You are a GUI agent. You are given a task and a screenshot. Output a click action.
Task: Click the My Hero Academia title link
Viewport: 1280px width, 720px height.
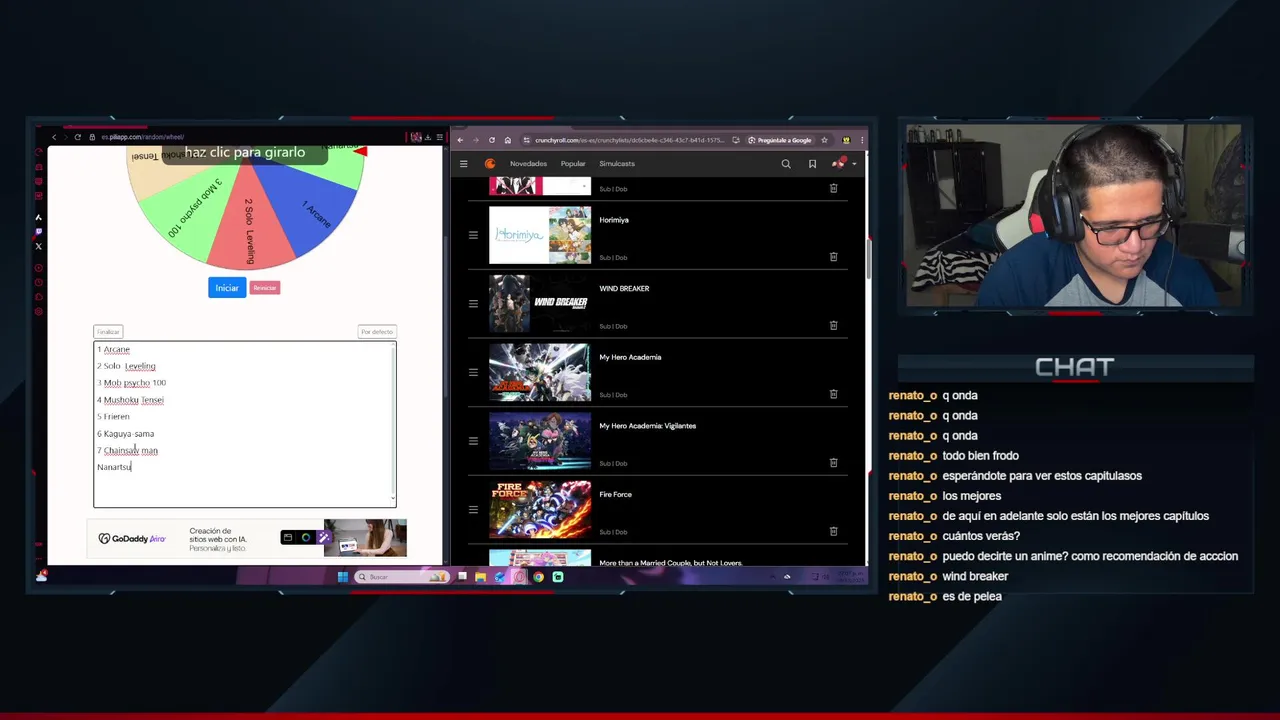point(630,357)
